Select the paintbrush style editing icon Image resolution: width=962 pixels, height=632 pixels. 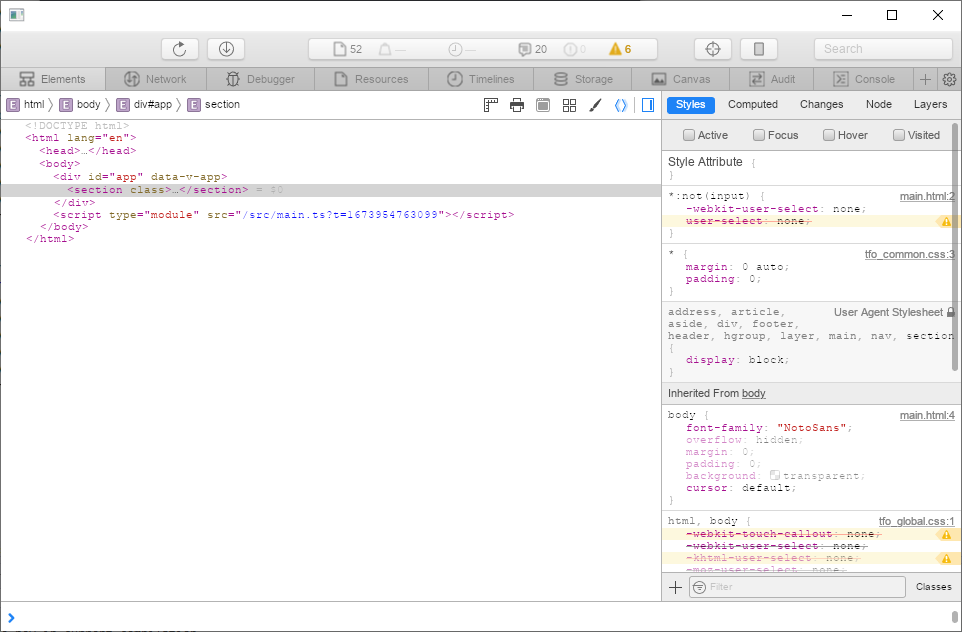(595, 104)
